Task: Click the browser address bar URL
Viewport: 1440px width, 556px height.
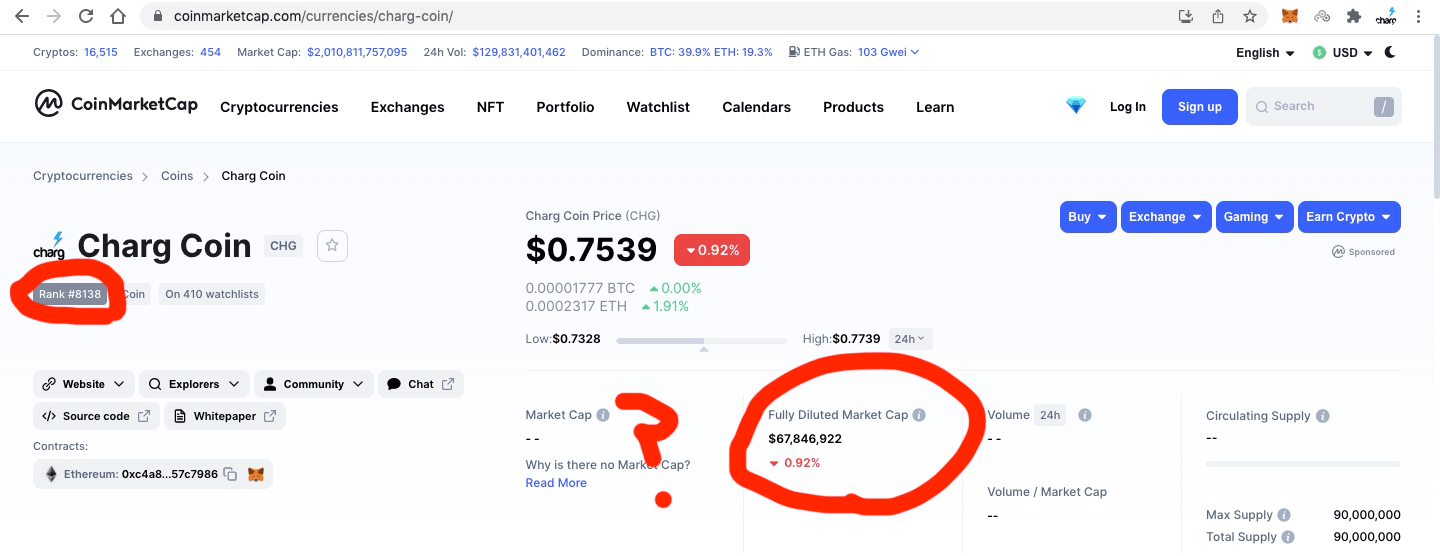Action: tap(313, 17)
